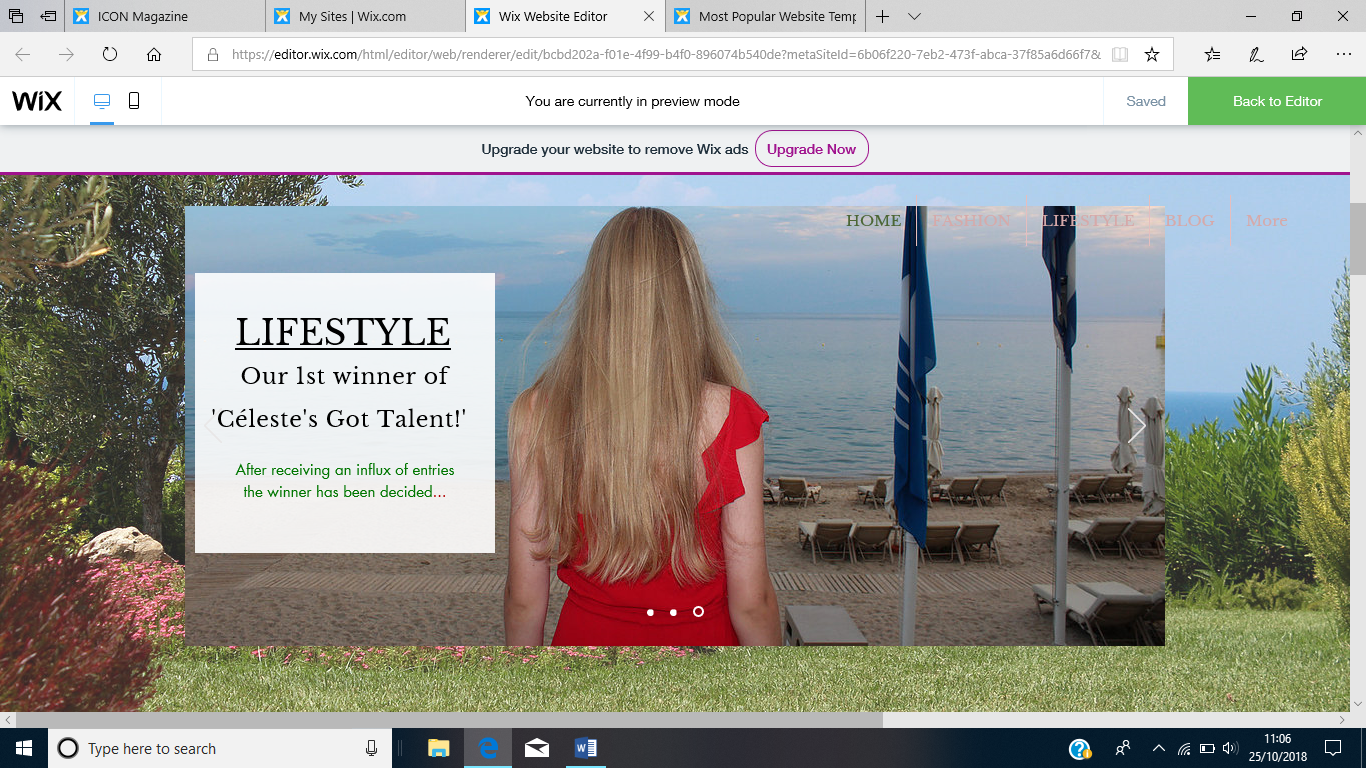Toggle reading view icon

click(x=1120, y=55)
